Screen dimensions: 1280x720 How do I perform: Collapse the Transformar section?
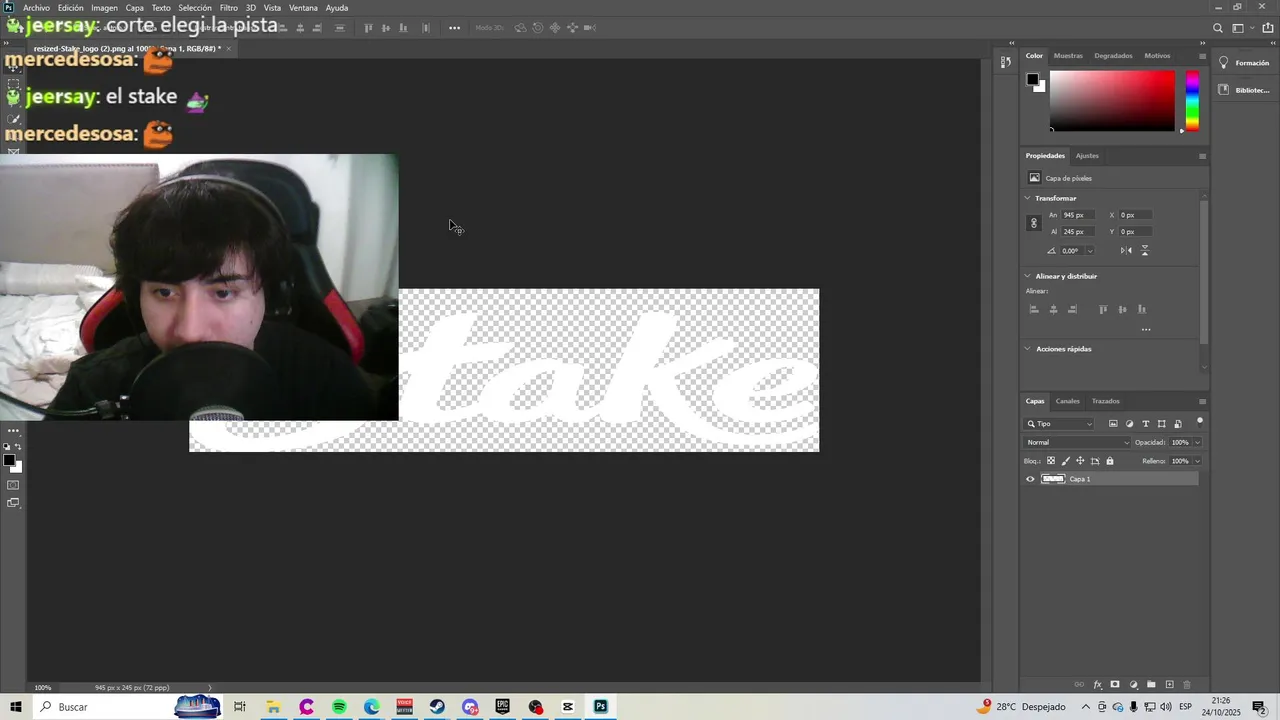click(1028, 198)
